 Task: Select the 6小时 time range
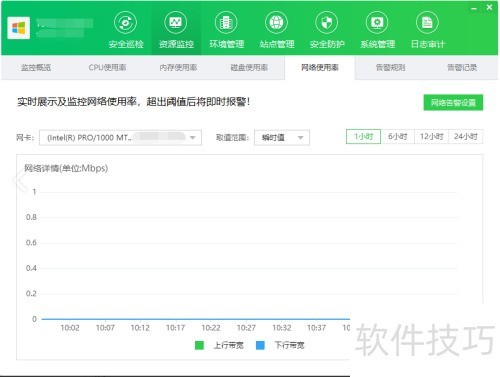tap(397, 136)
